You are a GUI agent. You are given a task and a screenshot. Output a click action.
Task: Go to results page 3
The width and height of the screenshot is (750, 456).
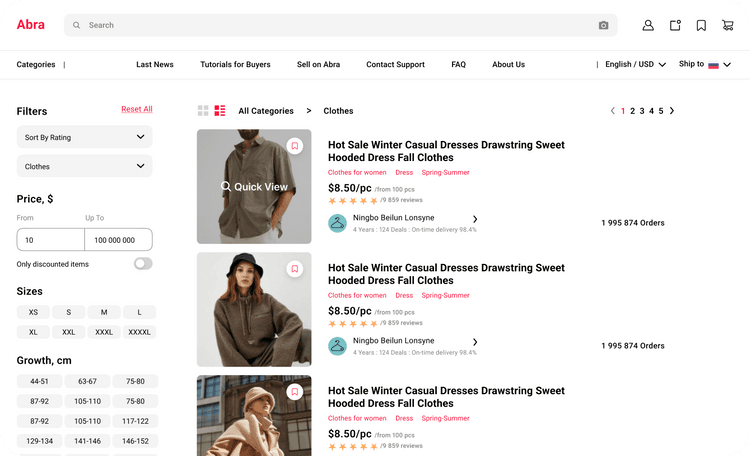point(642,111)
